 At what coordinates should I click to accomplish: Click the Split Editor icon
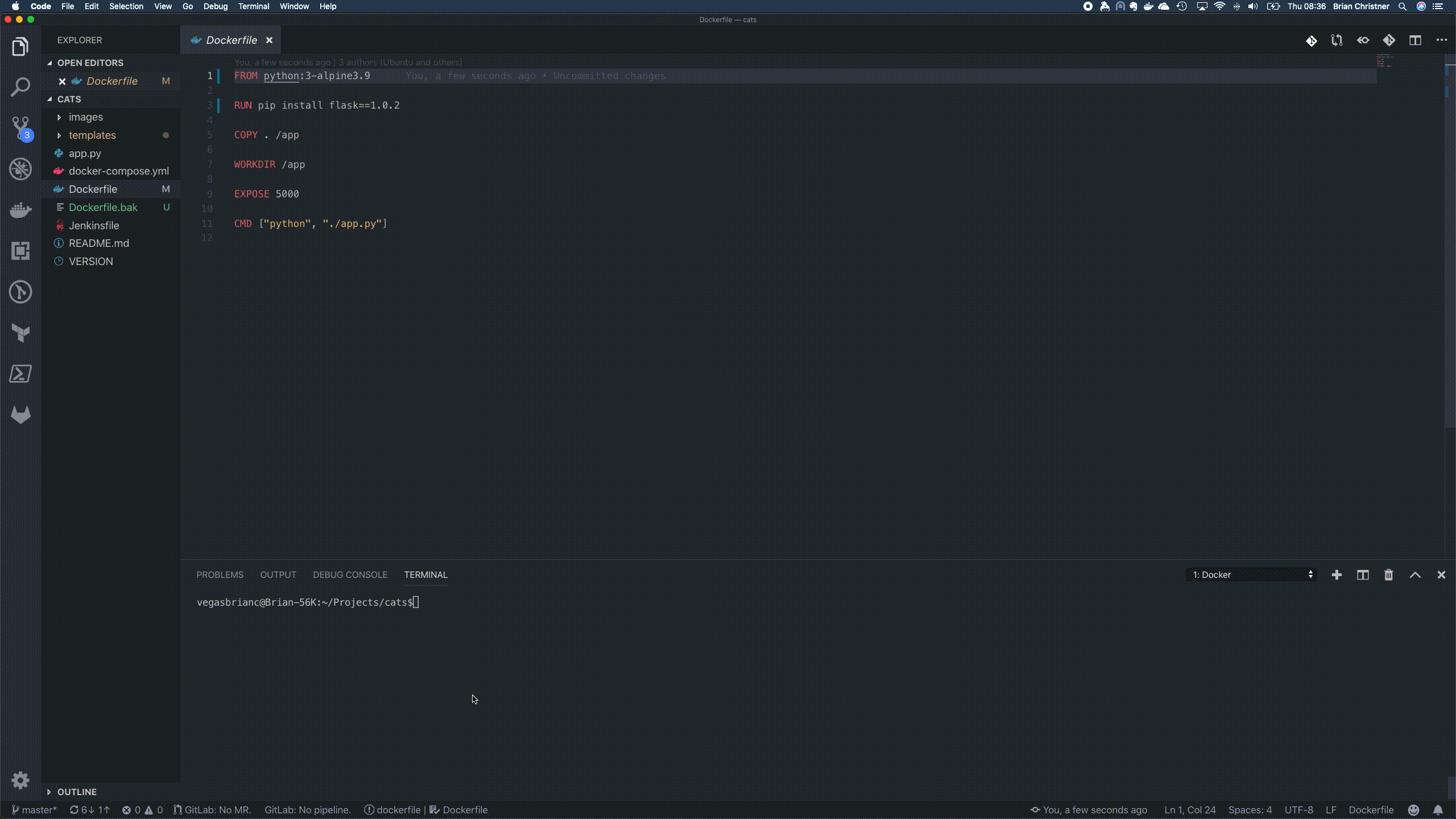[1415, 40]
